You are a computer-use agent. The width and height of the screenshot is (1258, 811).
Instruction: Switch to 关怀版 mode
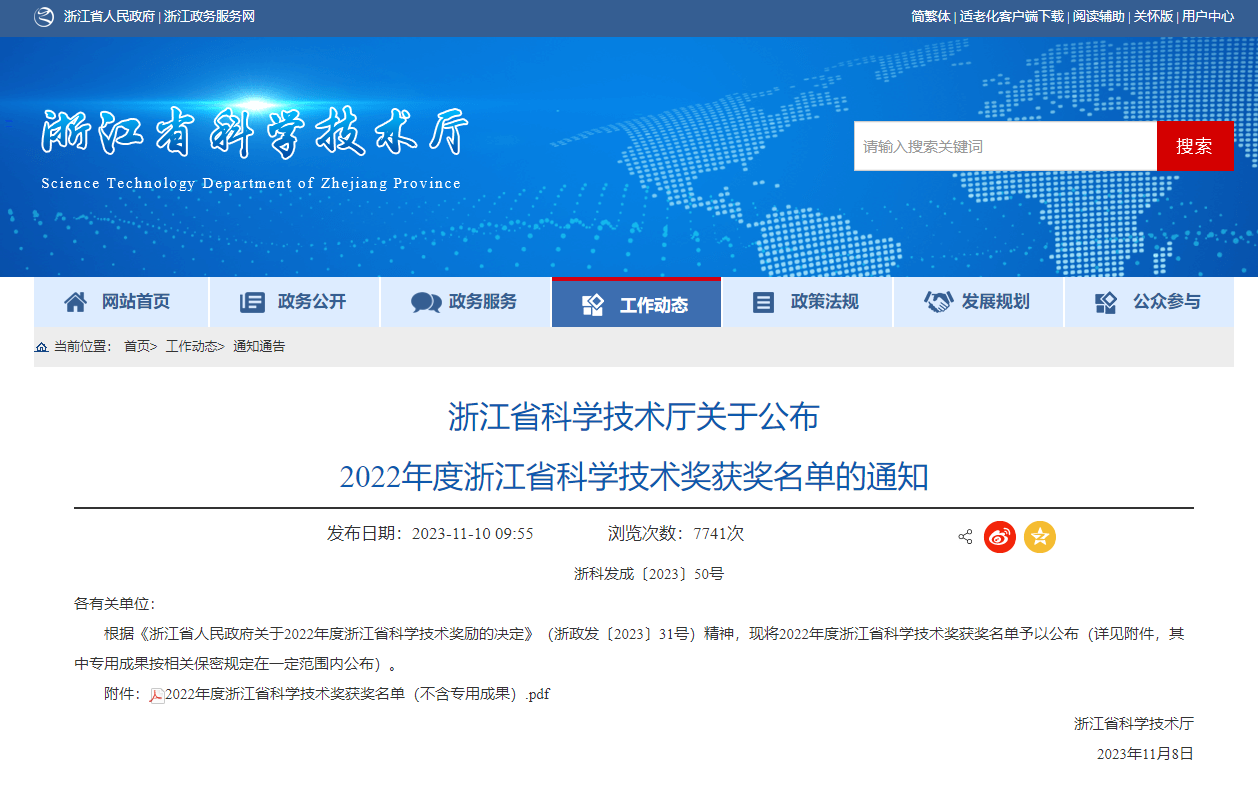click(x=1153, y=17)
